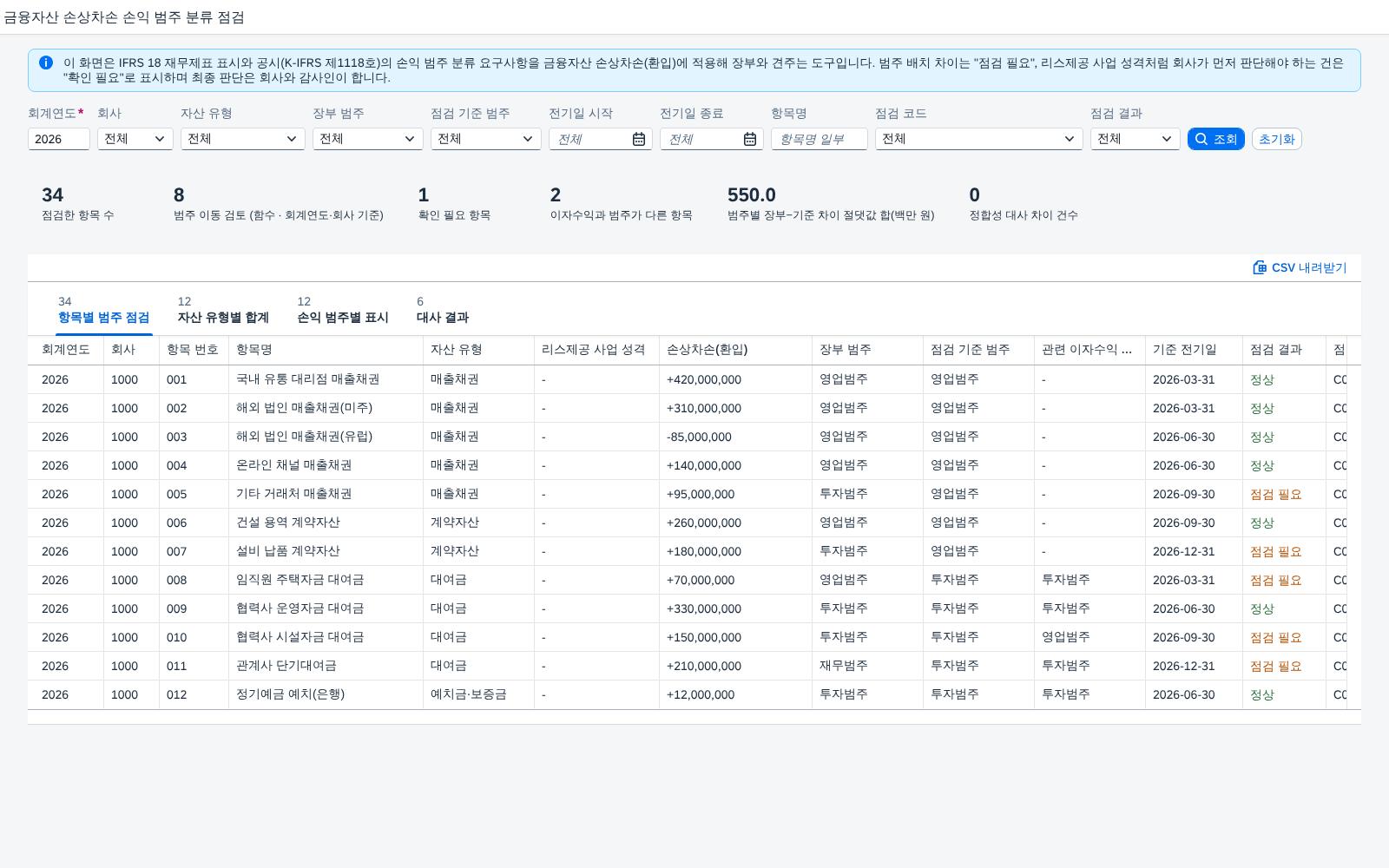Click the 항목명 column header in table
The height and width of the screenshot is (868, 1389).
tap(326, 350)
